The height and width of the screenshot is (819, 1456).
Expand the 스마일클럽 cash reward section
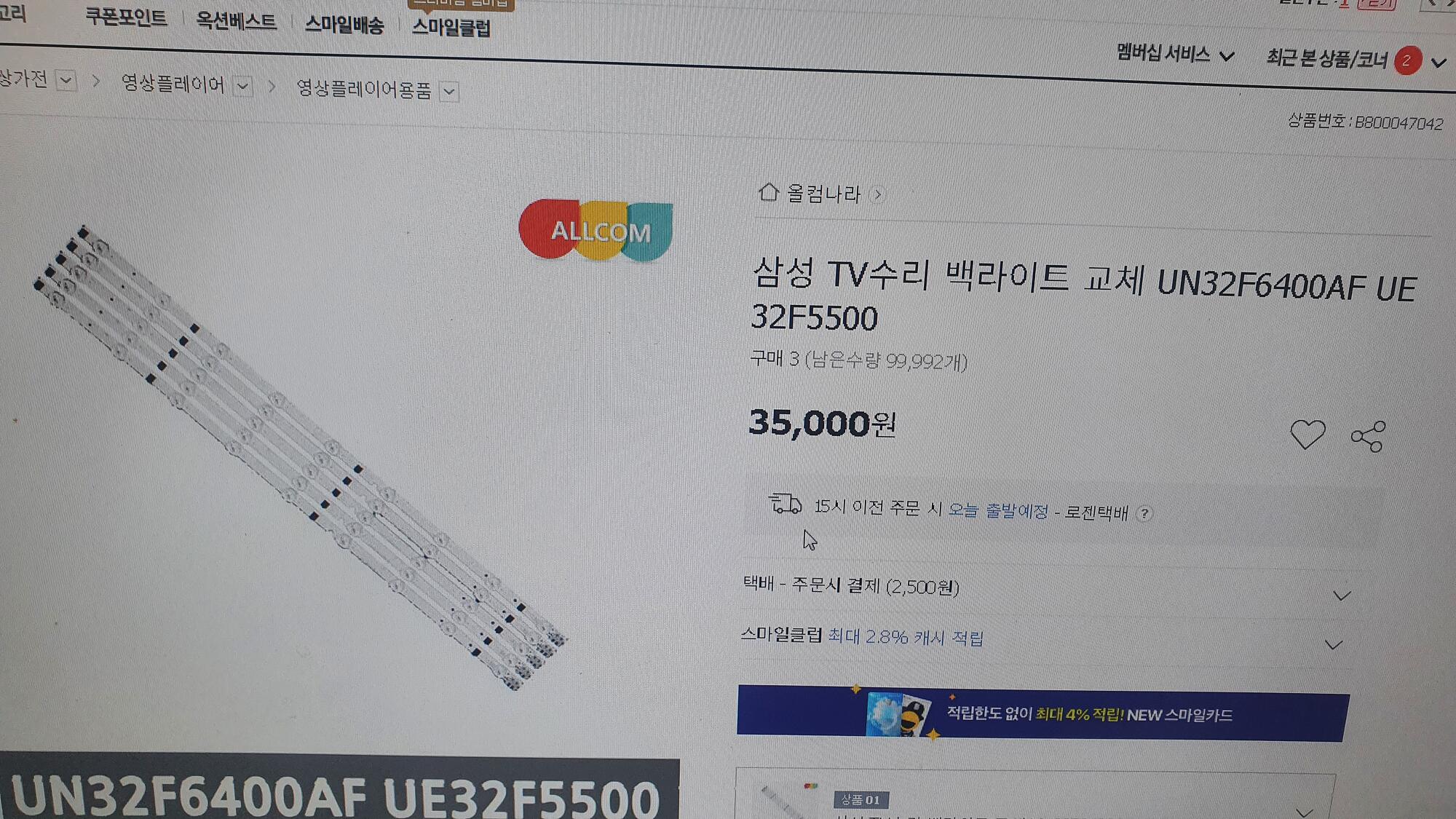point(1334,645)
